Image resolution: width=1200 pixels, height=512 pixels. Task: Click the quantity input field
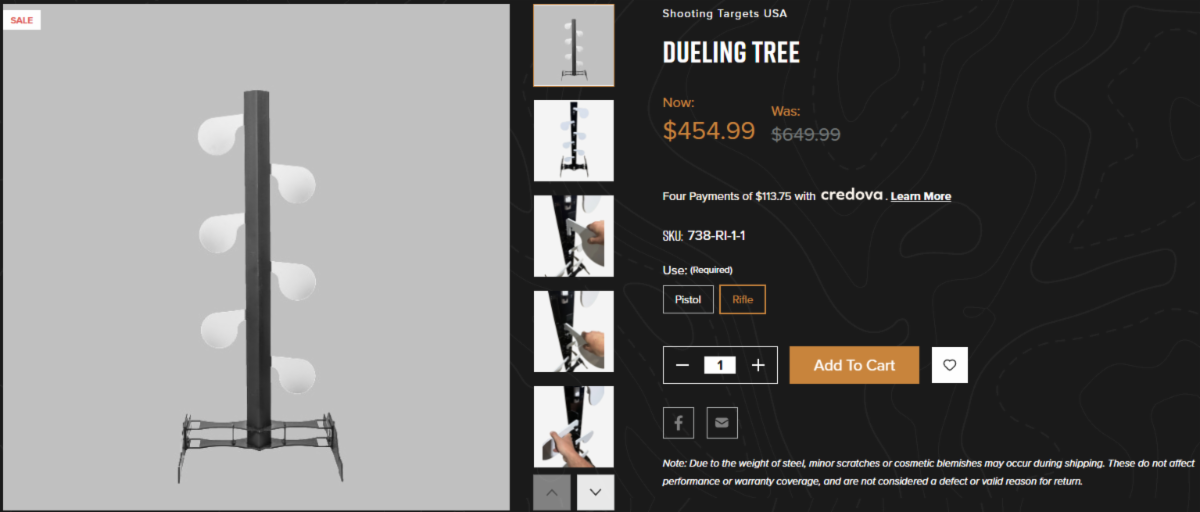pyautogui.click(x=720, y=365)
